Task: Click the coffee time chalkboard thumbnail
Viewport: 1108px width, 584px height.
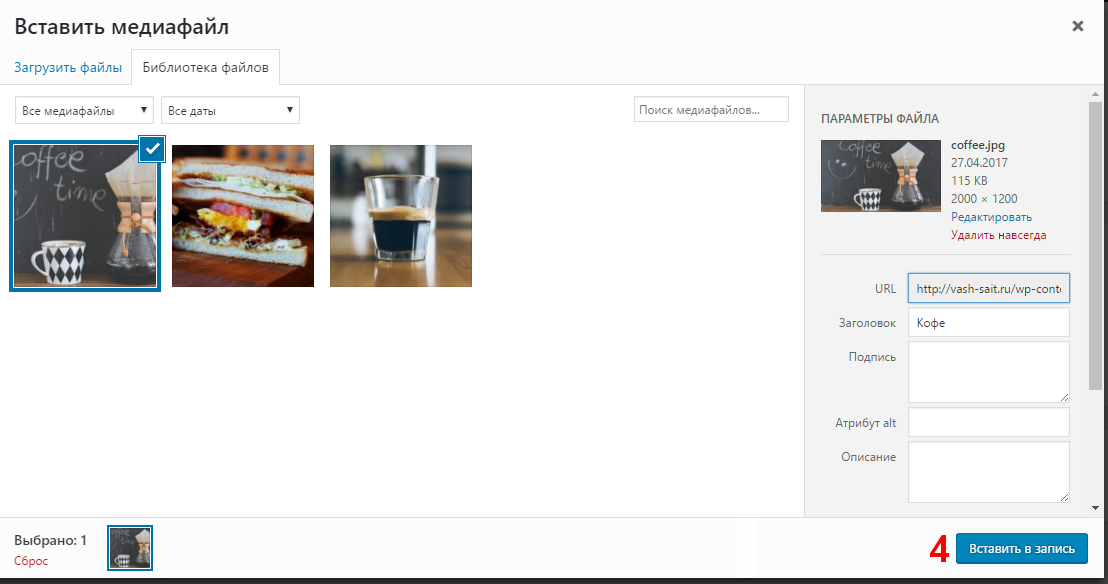Action: (85, 216)
